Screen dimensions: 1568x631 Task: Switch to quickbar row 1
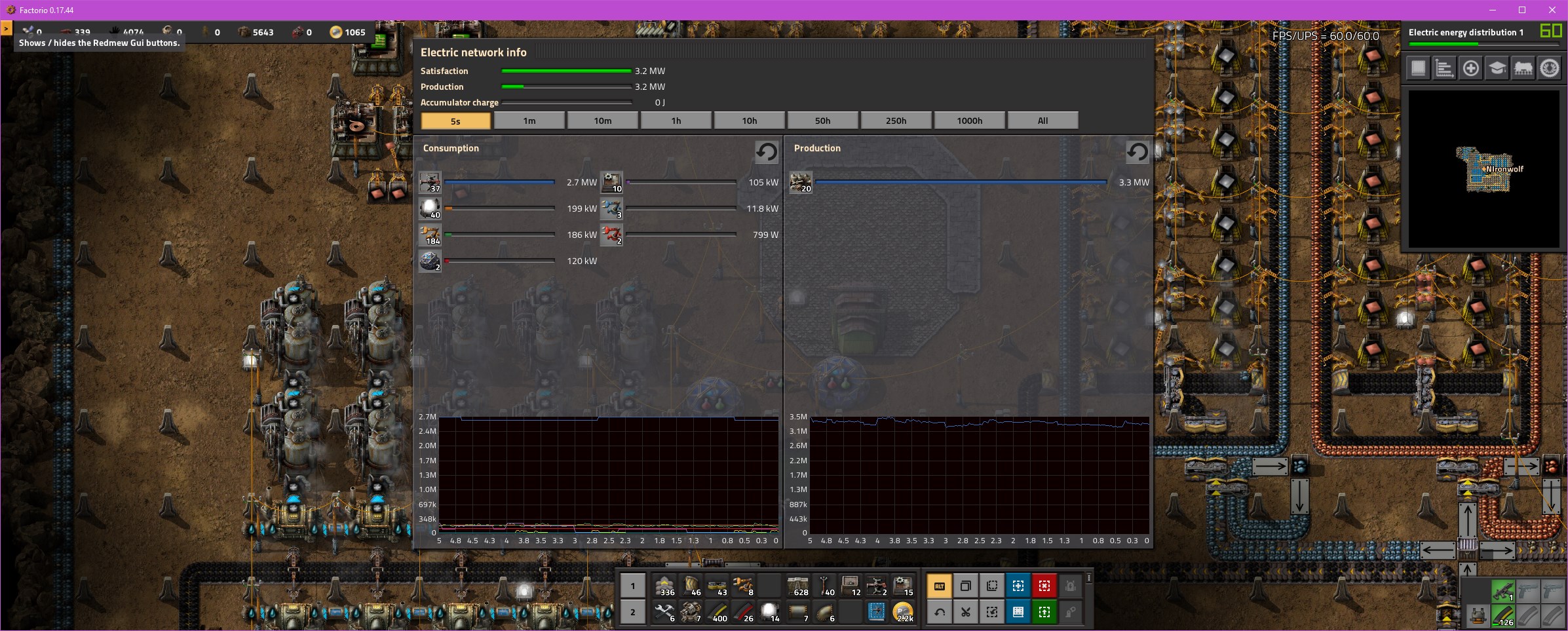(x=633, y=586)
